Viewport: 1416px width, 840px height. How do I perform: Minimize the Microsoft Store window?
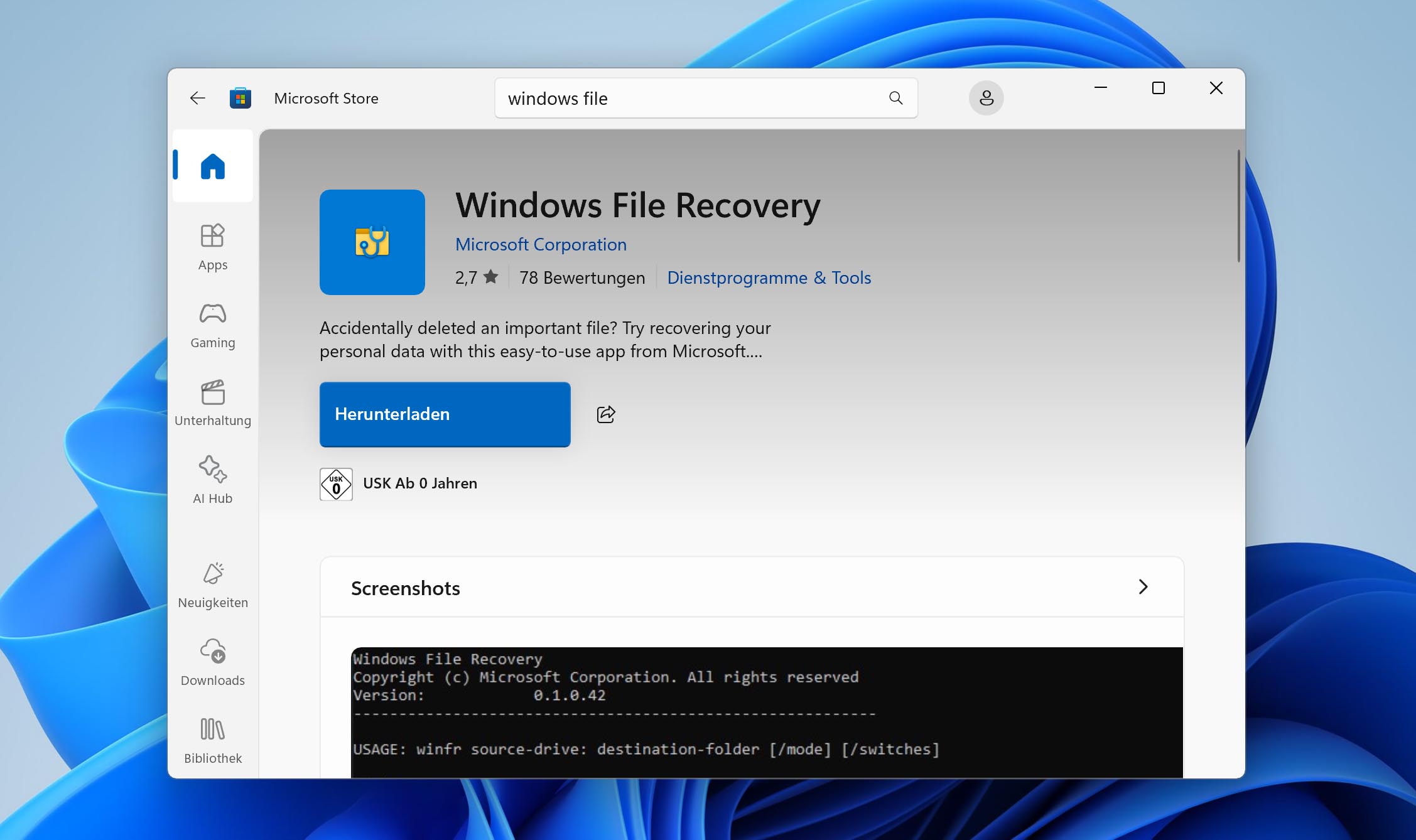1100,88
